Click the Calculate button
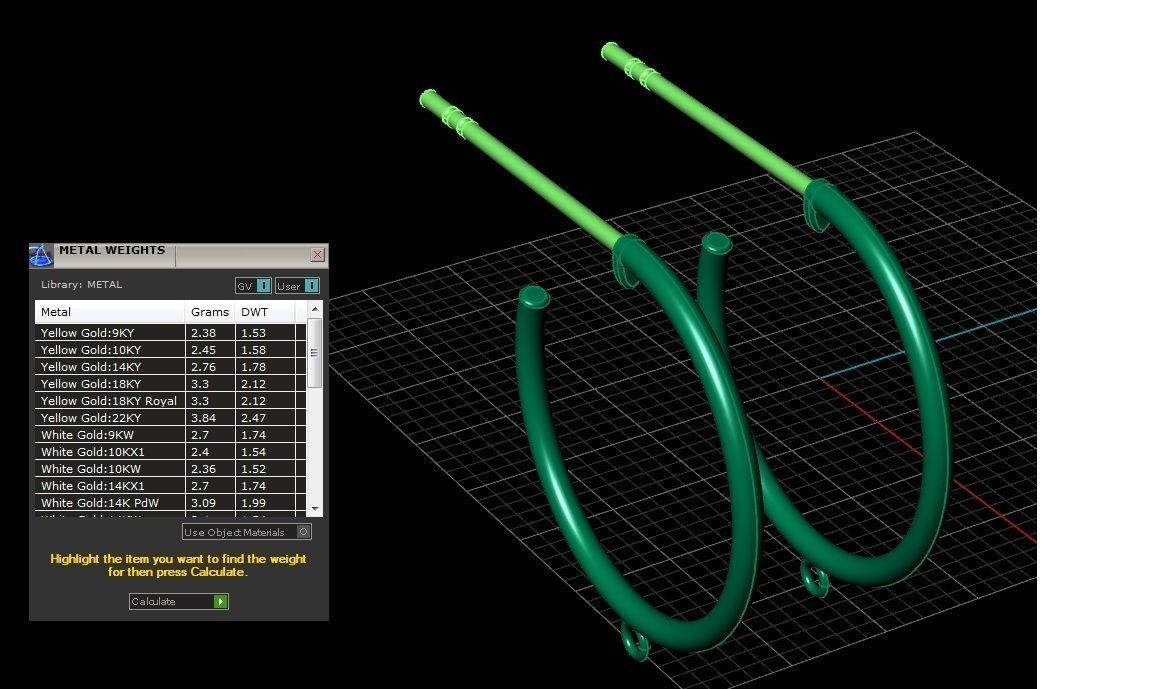Screen dimensions: 1153x689 pyautogui.click(x=179, y=601)
